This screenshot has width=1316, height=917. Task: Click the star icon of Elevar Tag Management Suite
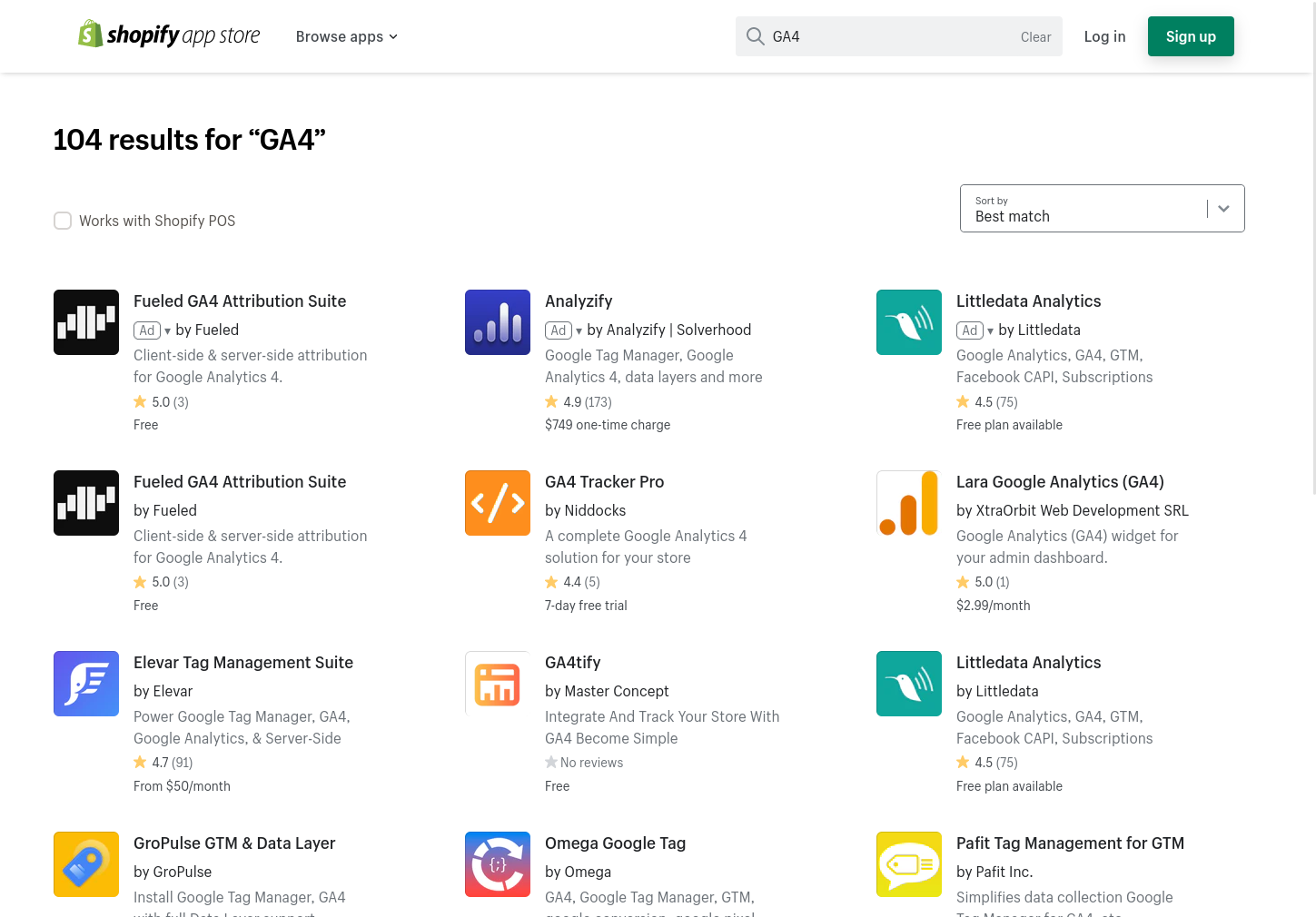[140, 763]
